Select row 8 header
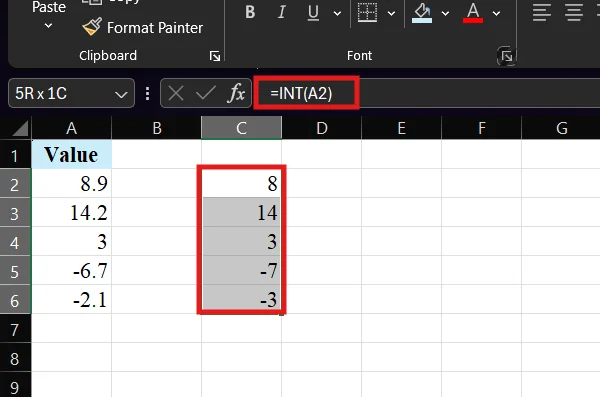Image resolution: width=600 pixels, height=397 pixels. coord(15,358)
